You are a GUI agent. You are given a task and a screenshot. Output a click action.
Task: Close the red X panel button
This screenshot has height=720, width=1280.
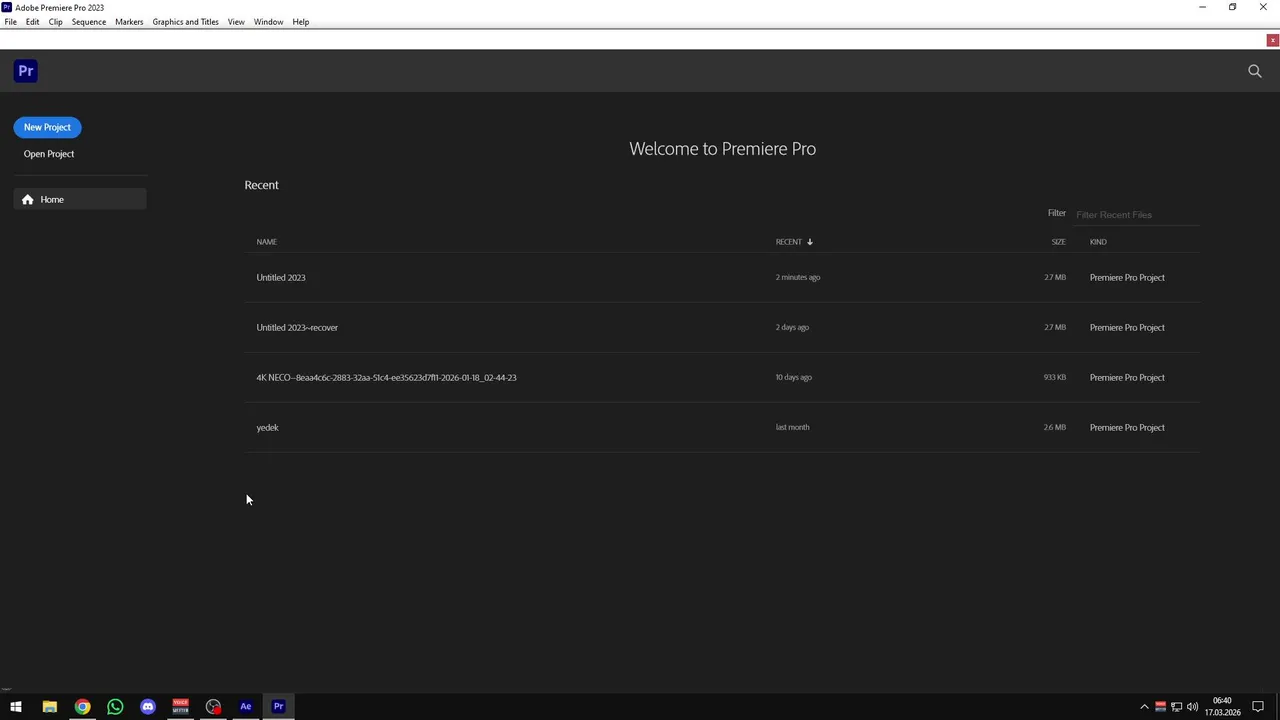1272,41
